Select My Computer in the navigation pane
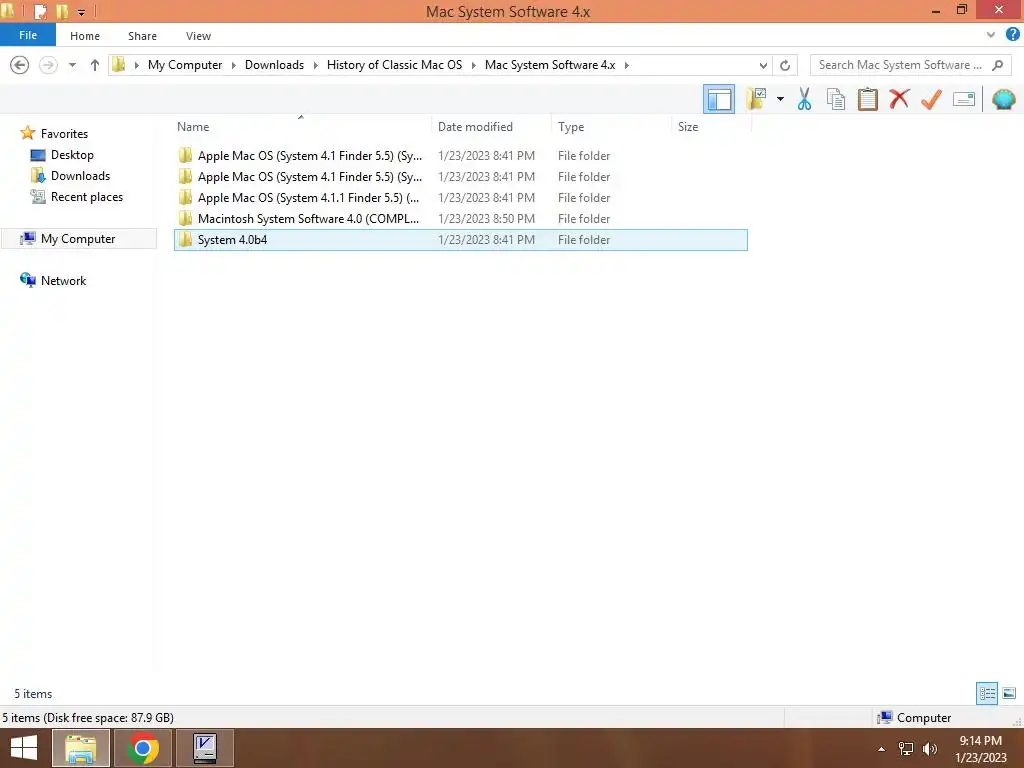Viewport: 1024px width, 768px height. 78,238
